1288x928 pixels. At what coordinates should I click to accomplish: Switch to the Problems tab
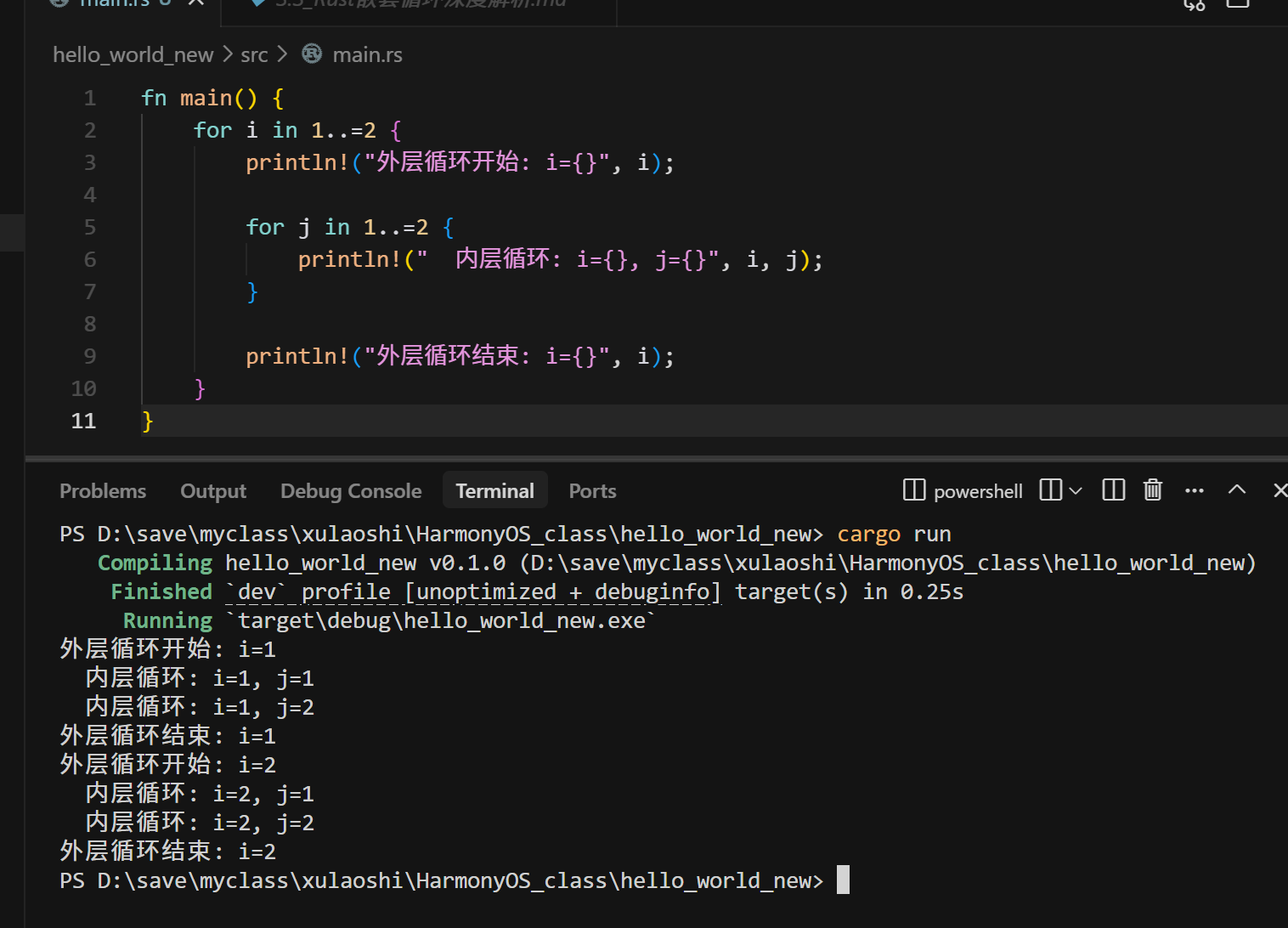point(103,491)
